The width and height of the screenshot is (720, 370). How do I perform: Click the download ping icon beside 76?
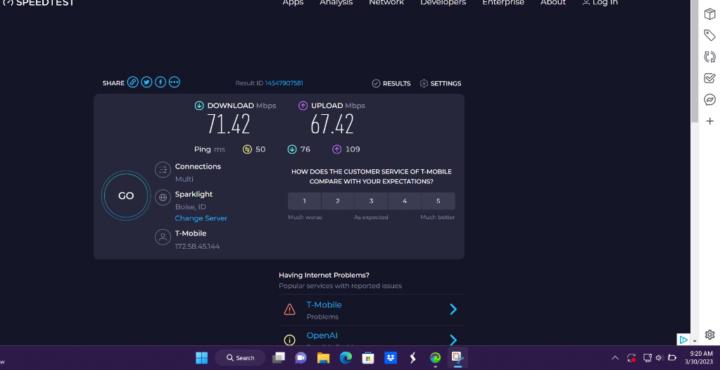[x=292, y=149]
